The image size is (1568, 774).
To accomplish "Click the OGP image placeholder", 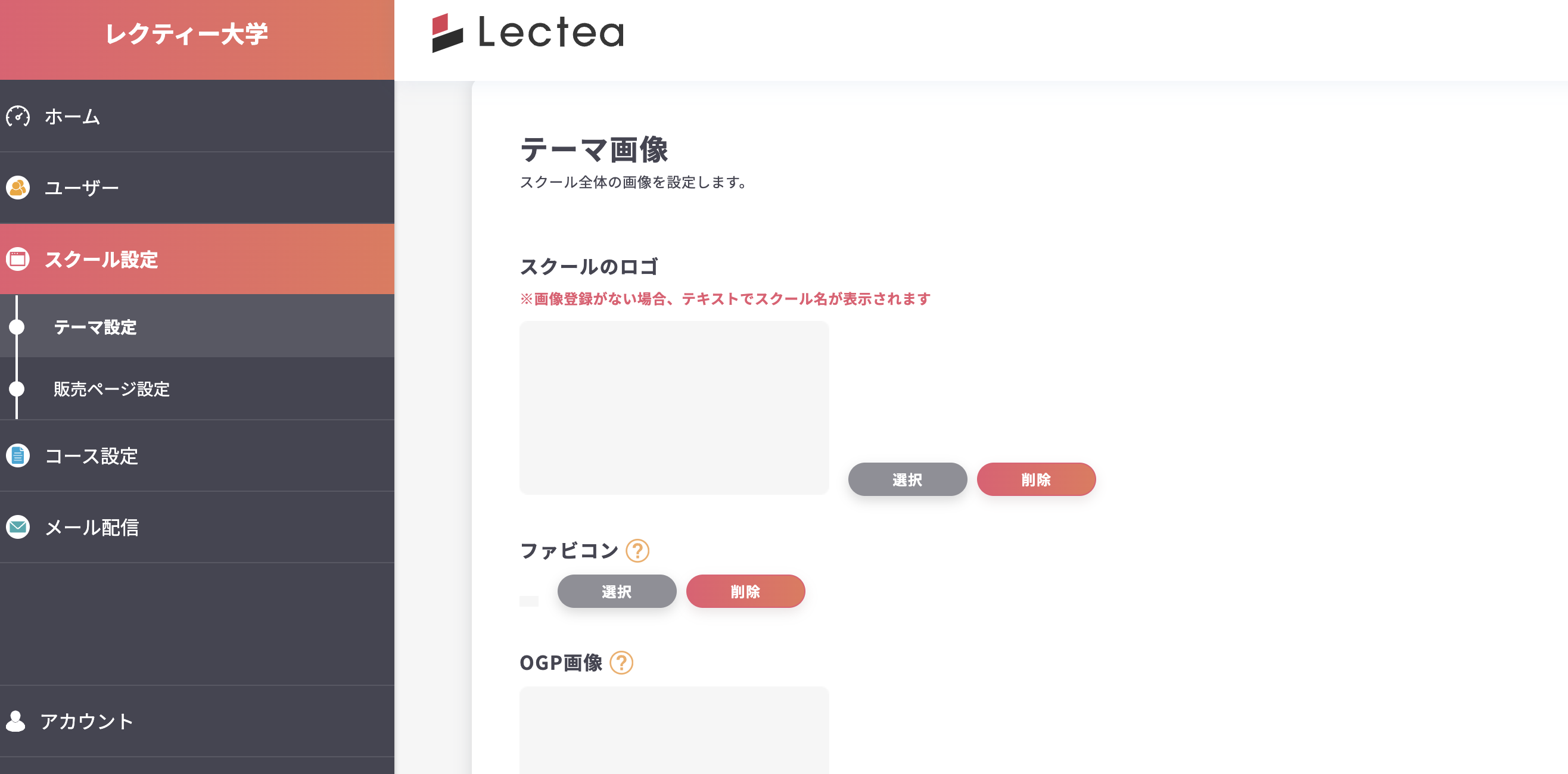I will coord(674,730).
